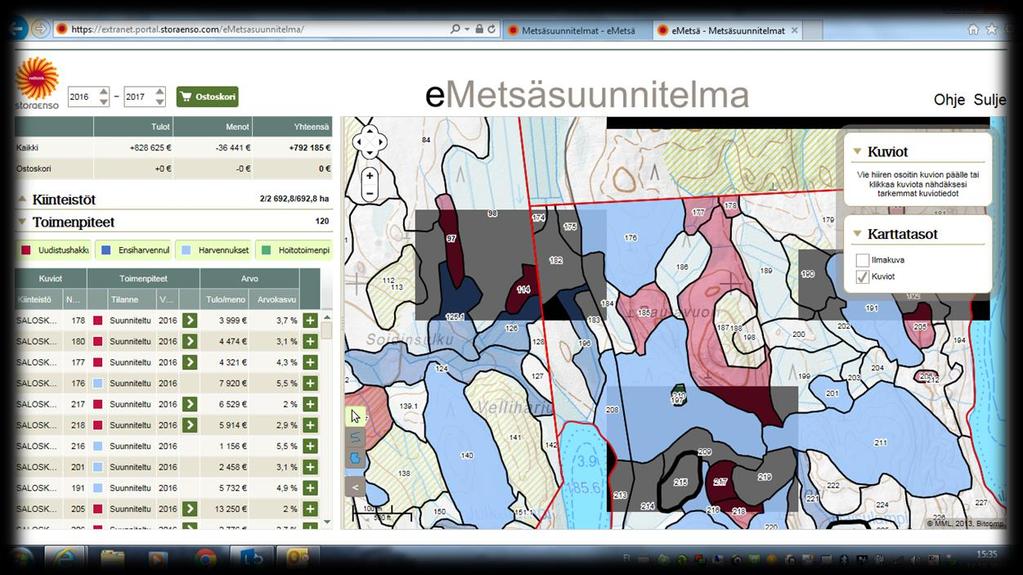This screenshot has height=575, width=1023.
Task: Select the line drawing tool on the map
Action: tap(356, 437)
